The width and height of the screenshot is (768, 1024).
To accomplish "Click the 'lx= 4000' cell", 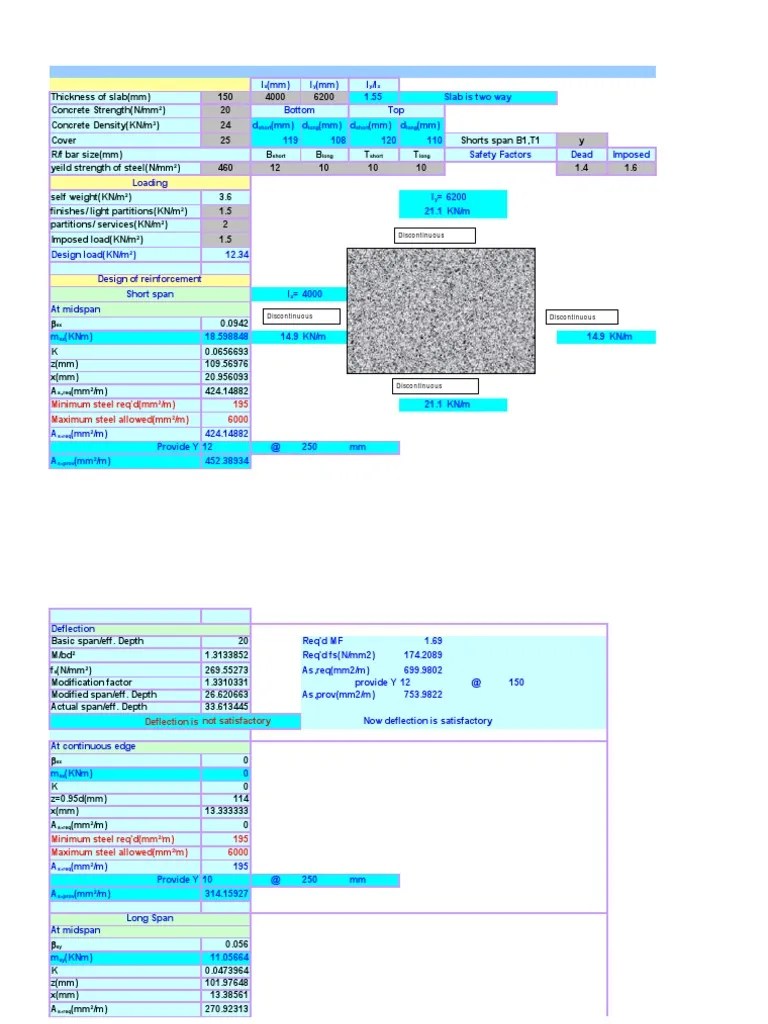I will (x=299, y=295).
